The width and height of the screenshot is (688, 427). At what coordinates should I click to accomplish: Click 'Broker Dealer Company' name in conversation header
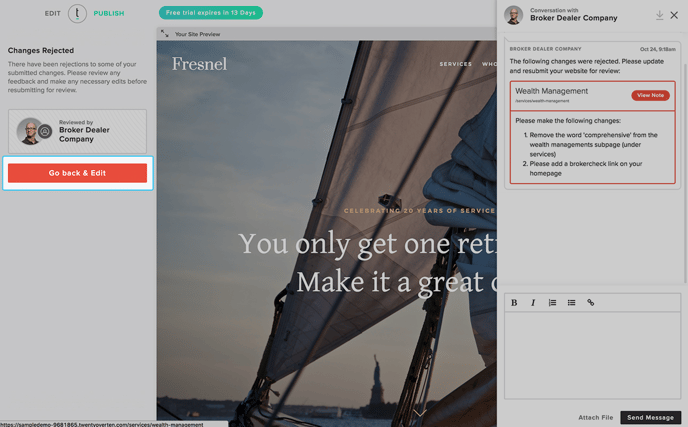(x=573, y=18)
